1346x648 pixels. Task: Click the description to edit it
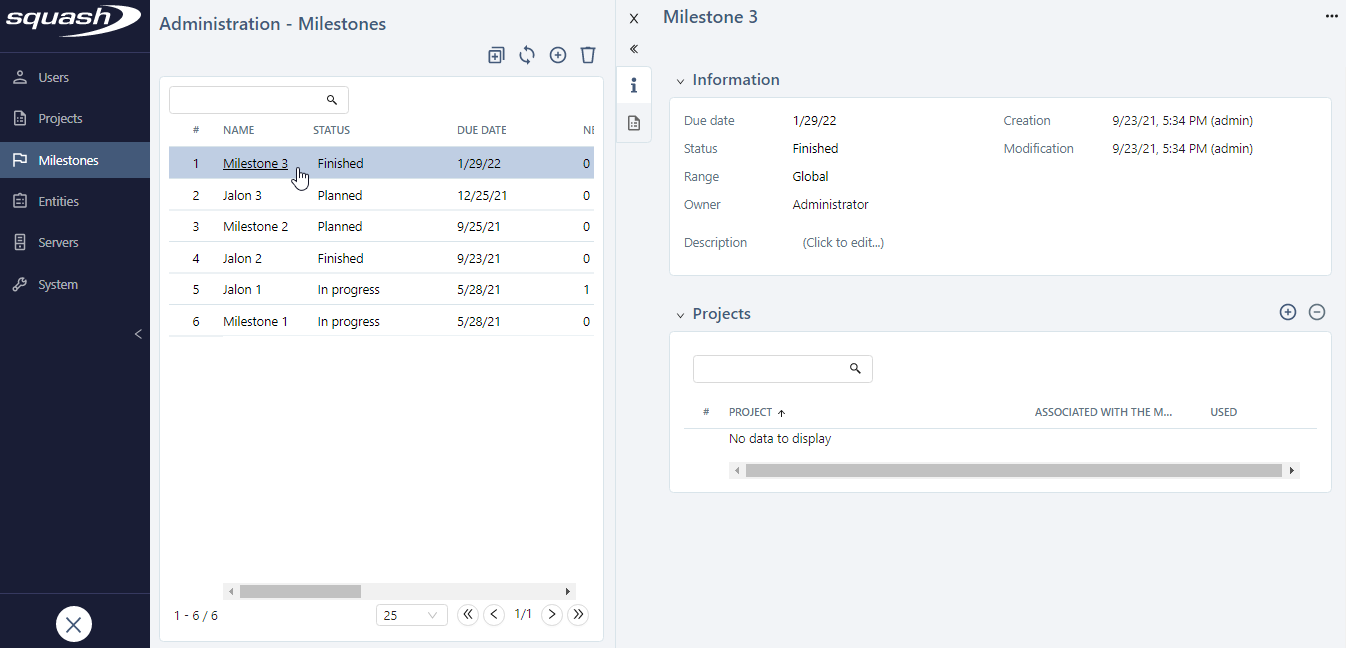(x=843, y=243)
